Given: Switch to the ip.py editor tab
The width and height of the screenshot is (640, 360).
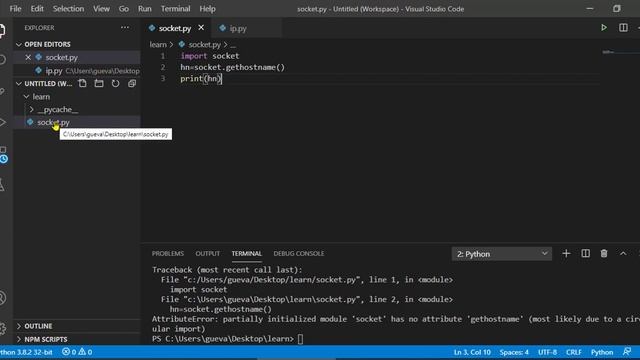Looking at the screenshot, I should tap(238, 28).
